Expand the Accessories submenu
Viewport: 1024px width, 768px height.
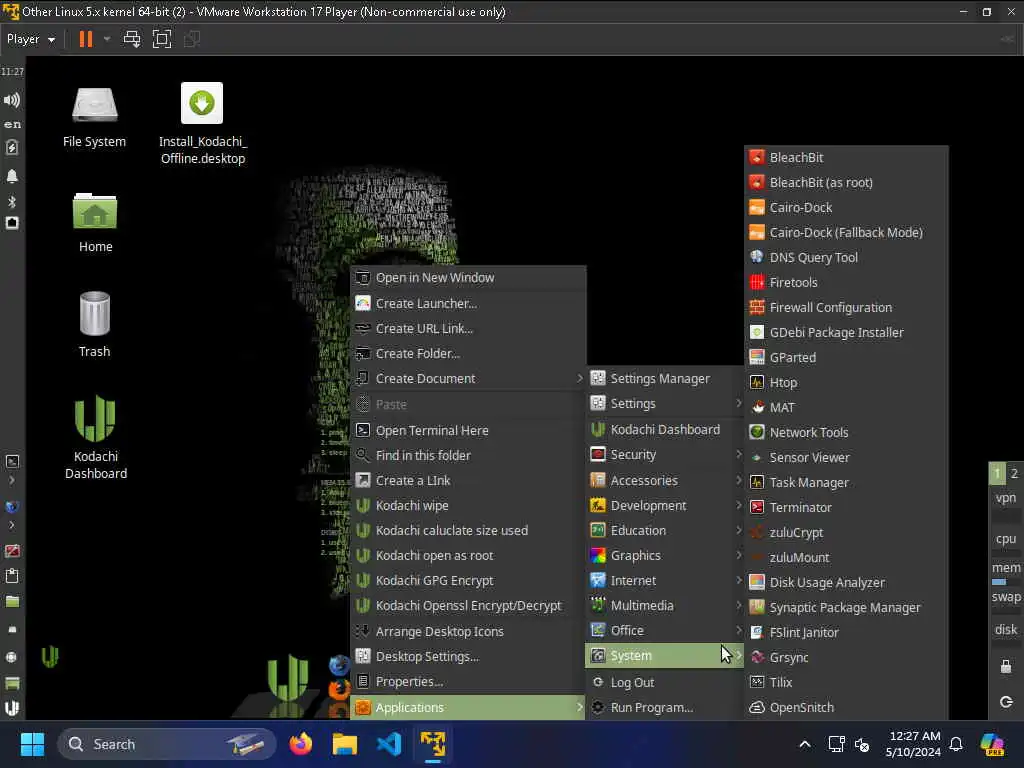click(x=665, y=480)
